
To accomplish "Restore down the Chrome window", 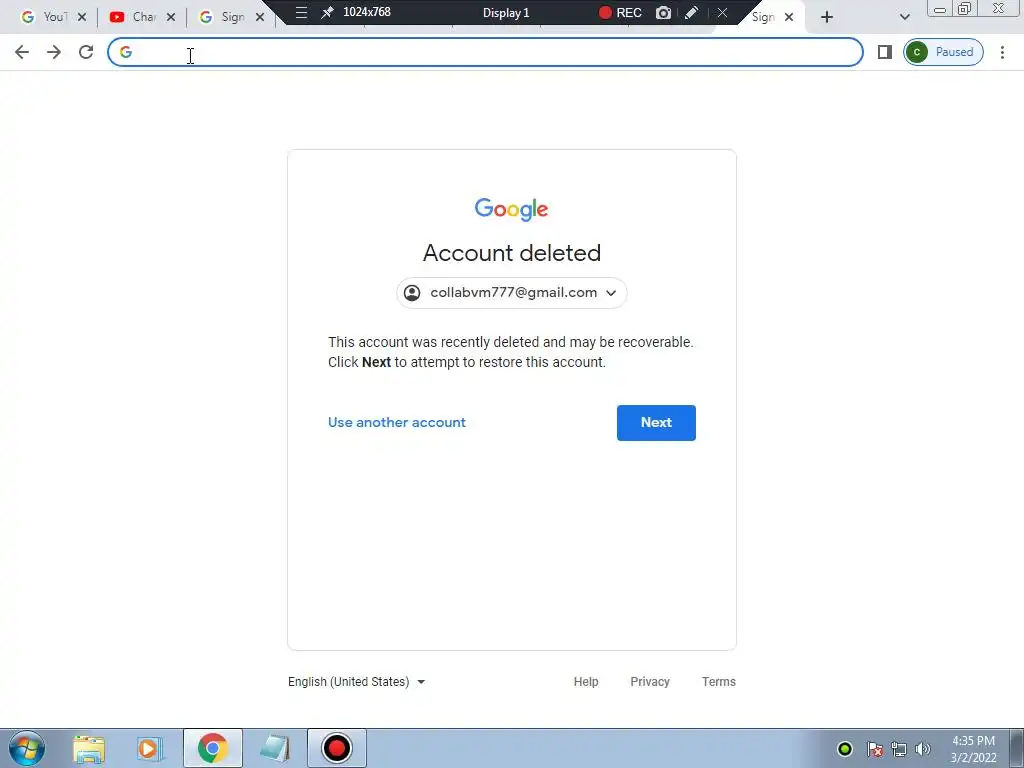I will pos(965,9).
